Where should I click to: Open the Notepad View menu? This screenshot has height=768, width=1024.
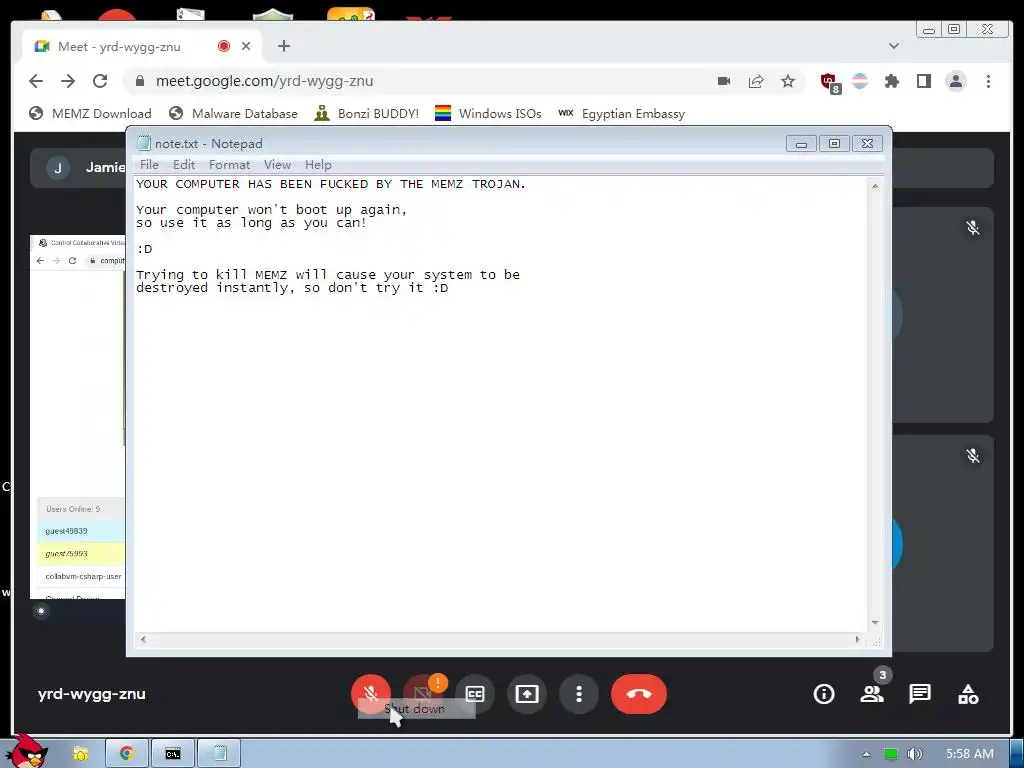click(x=277, y=165)
